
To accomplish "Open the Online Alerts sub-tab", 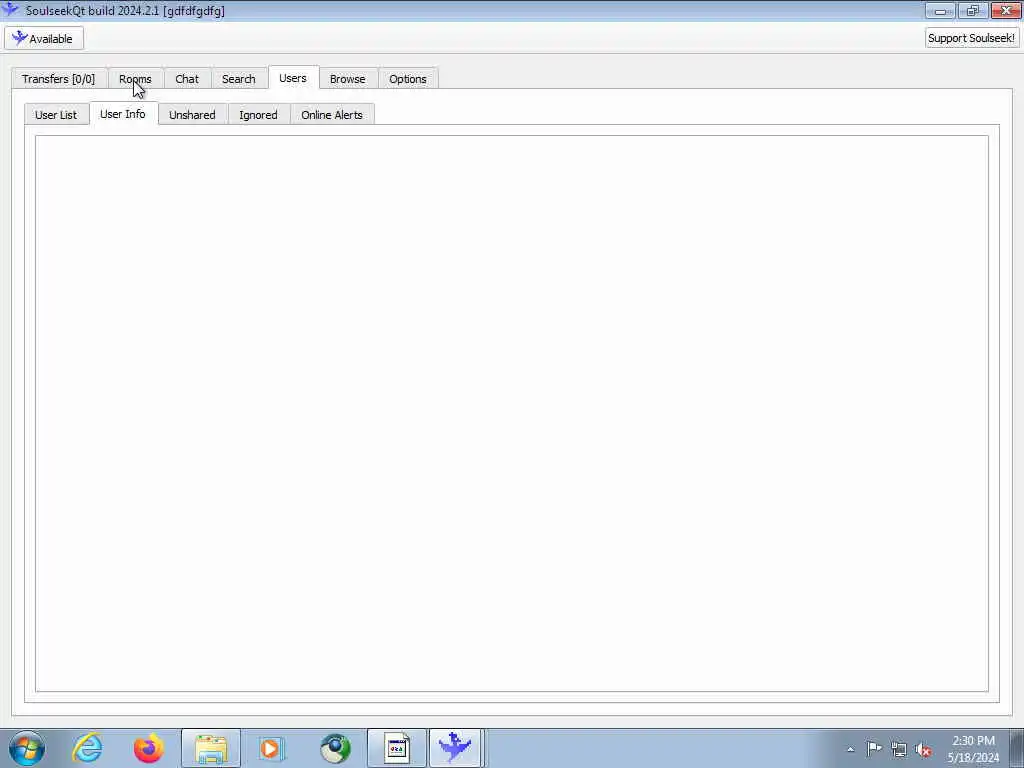I will coord(332,114).
